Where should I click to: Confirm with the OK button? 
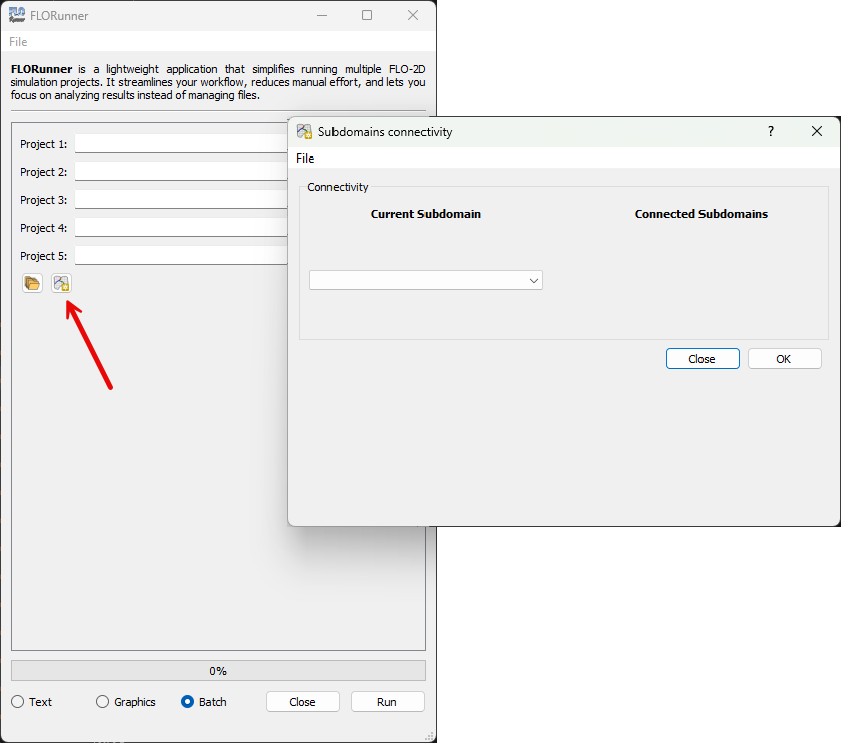(x=784, y=359)
